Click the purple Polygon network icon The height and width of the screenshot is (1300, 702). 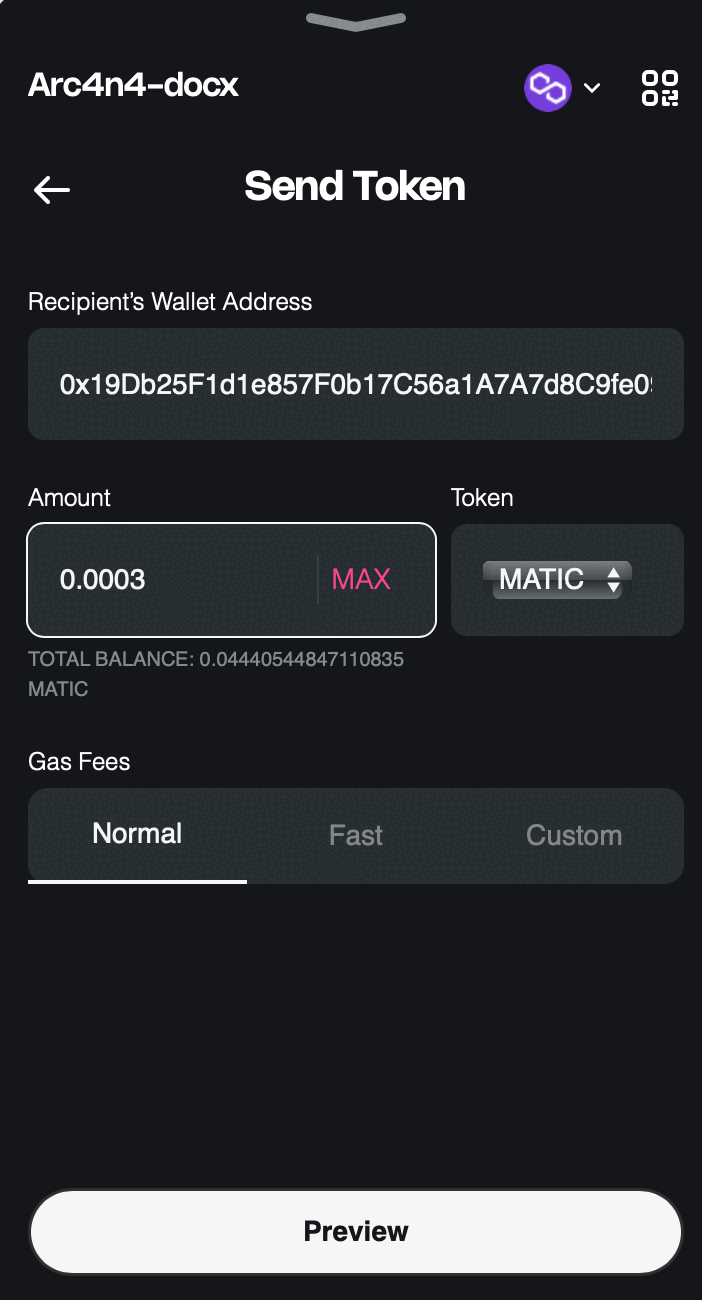tap(548, 88)
